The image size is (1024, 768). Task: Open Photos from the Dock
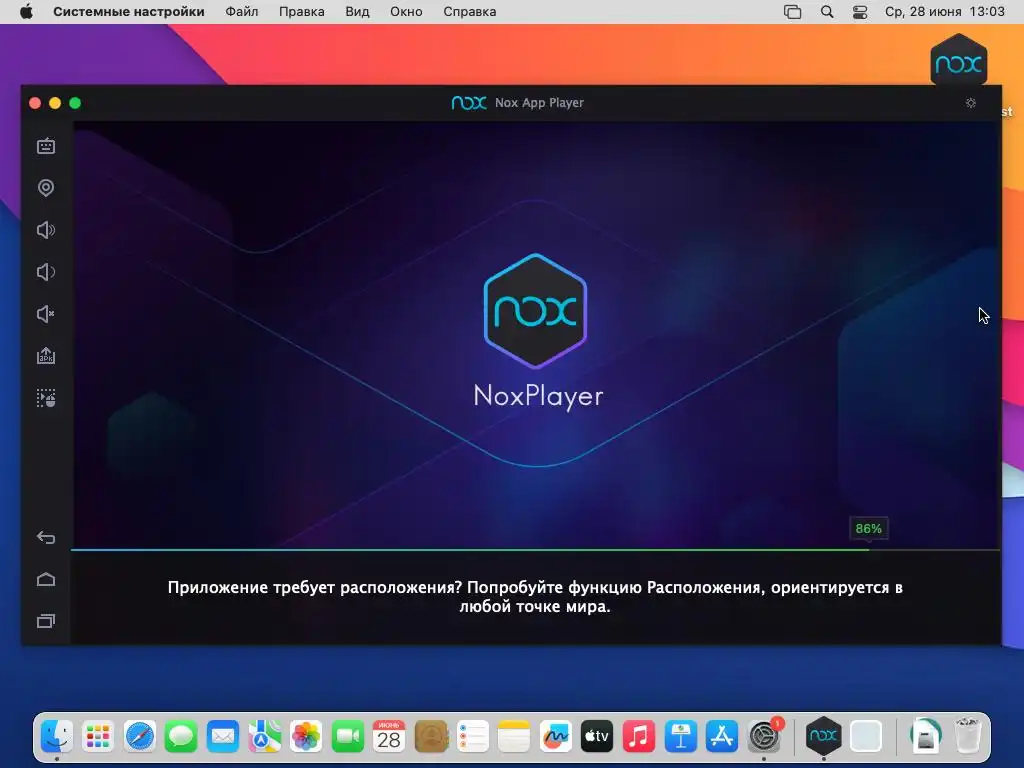[x=306, y=737]
